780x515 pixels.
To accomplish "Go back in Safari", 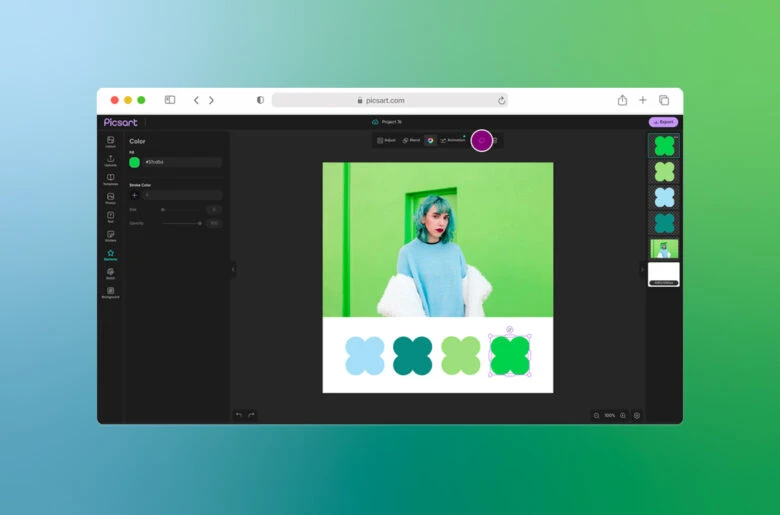I will (196, 101).
